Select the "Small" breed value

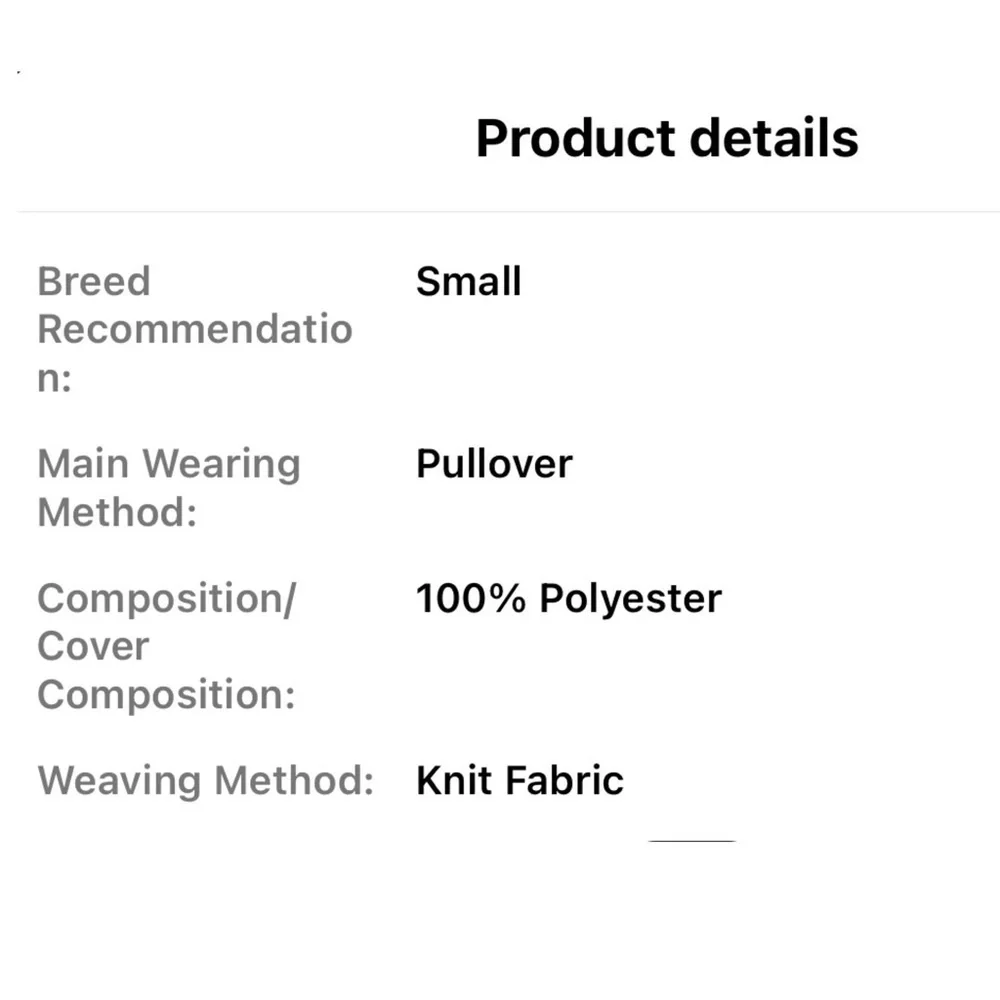click(x=468, y=281)
